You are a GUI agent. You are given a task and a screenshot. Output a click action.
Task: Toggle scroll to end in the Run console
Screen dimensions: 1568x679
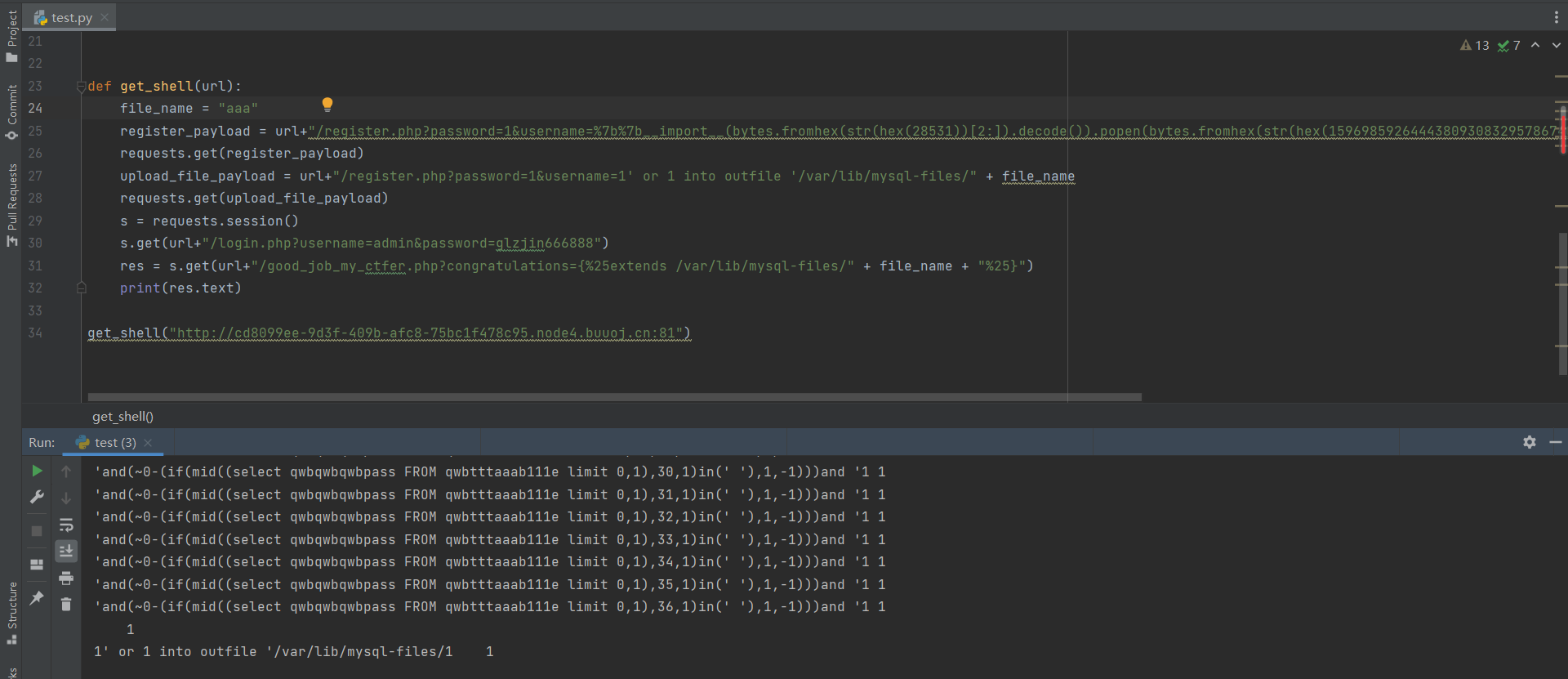coord(66,552)
